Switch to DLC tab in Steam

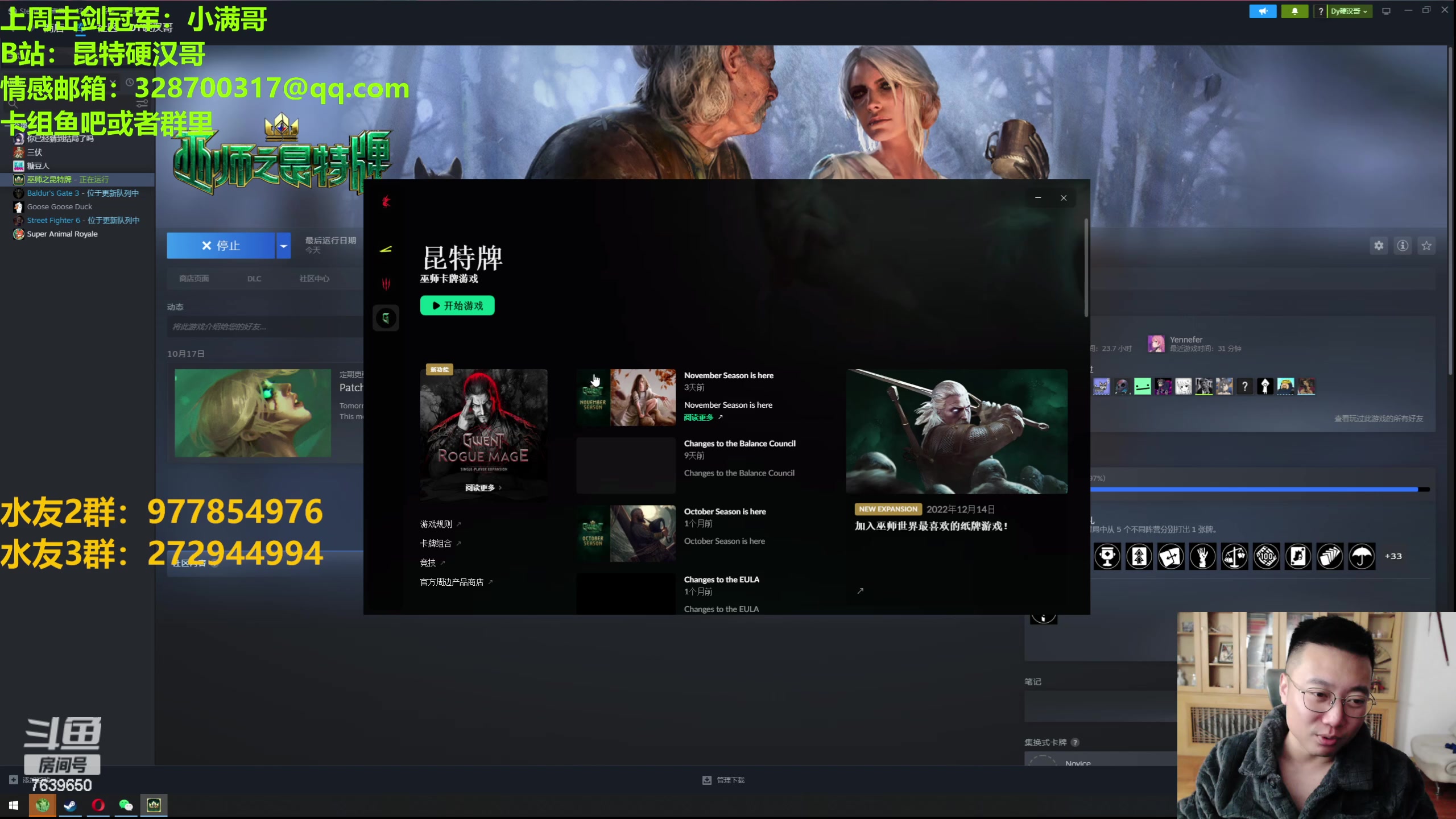254,279
